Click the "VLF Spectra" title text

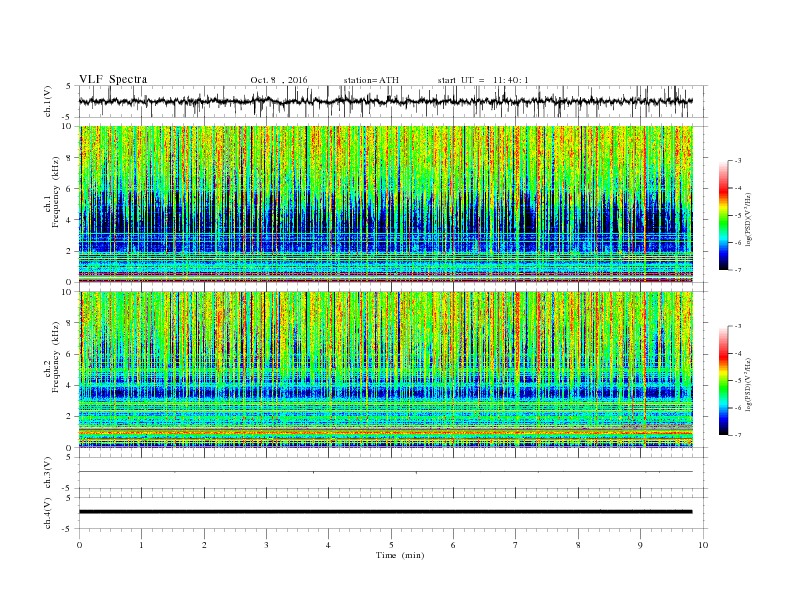(113, 79)
